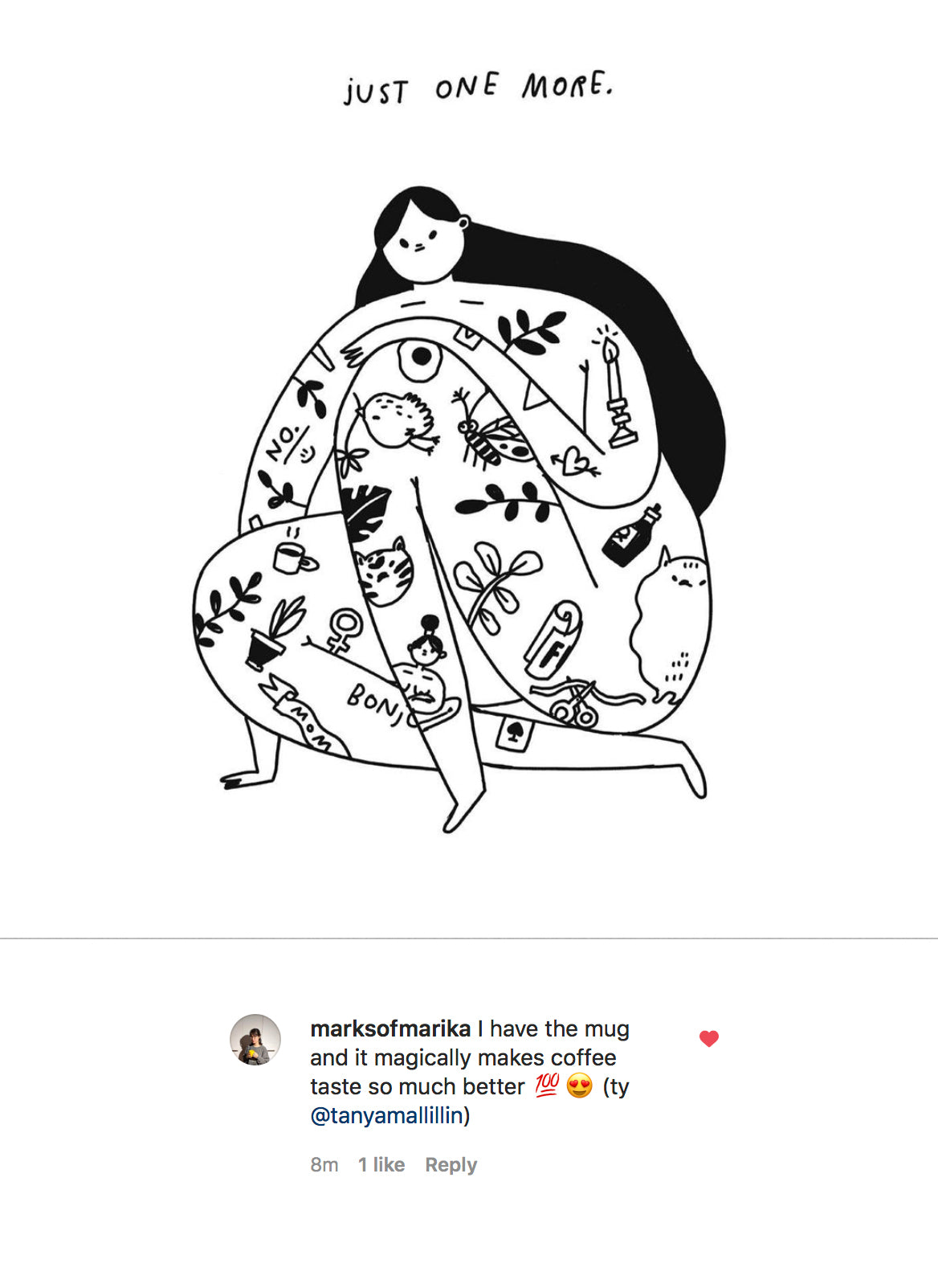Reply to the marksofmarika comment
This screenshot has width=938, height=1288.
tap(451, 1164)
